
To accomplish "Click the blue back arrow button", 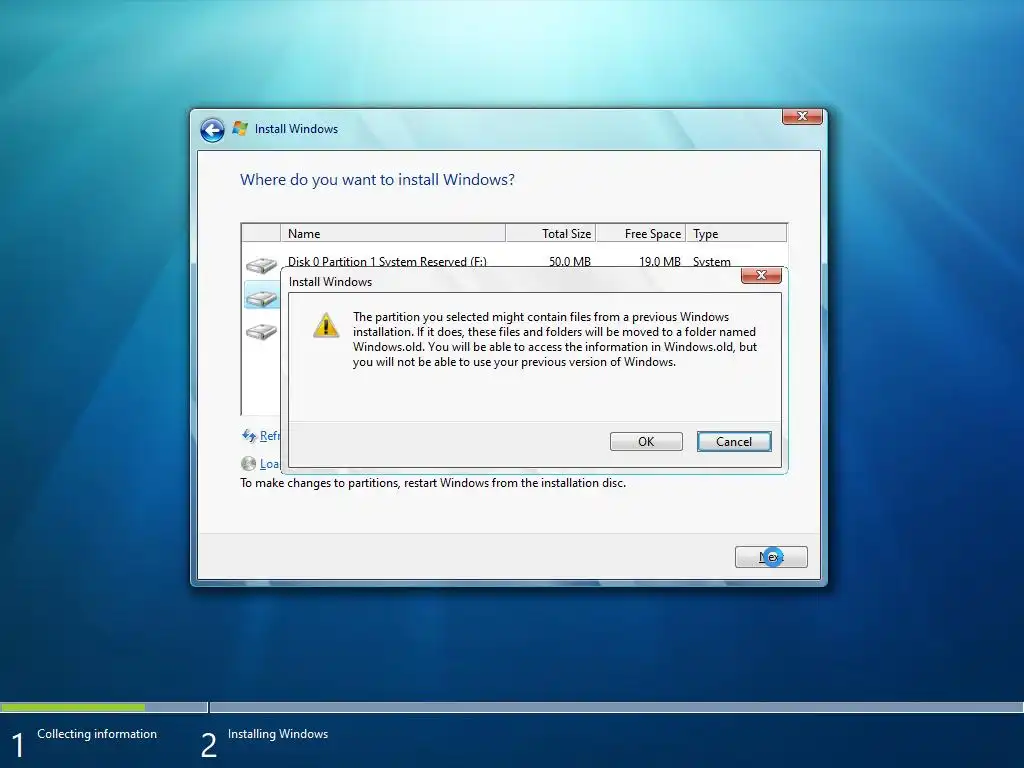I will 212,130.
